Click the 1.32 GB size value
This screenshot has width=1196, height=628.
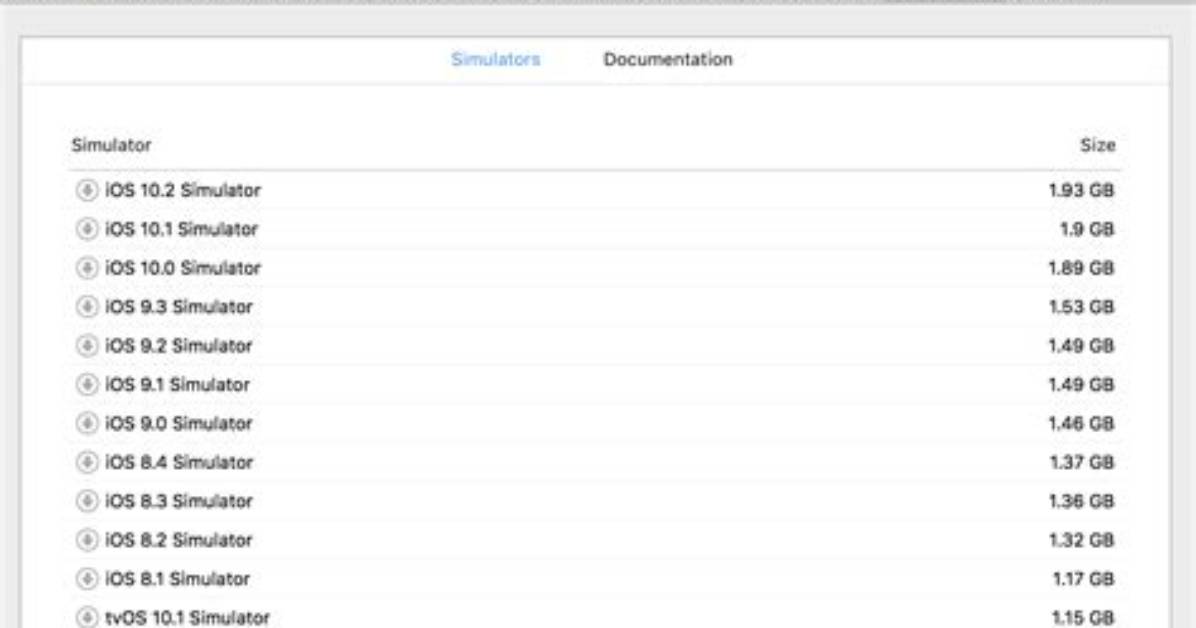click(1081, 540)
